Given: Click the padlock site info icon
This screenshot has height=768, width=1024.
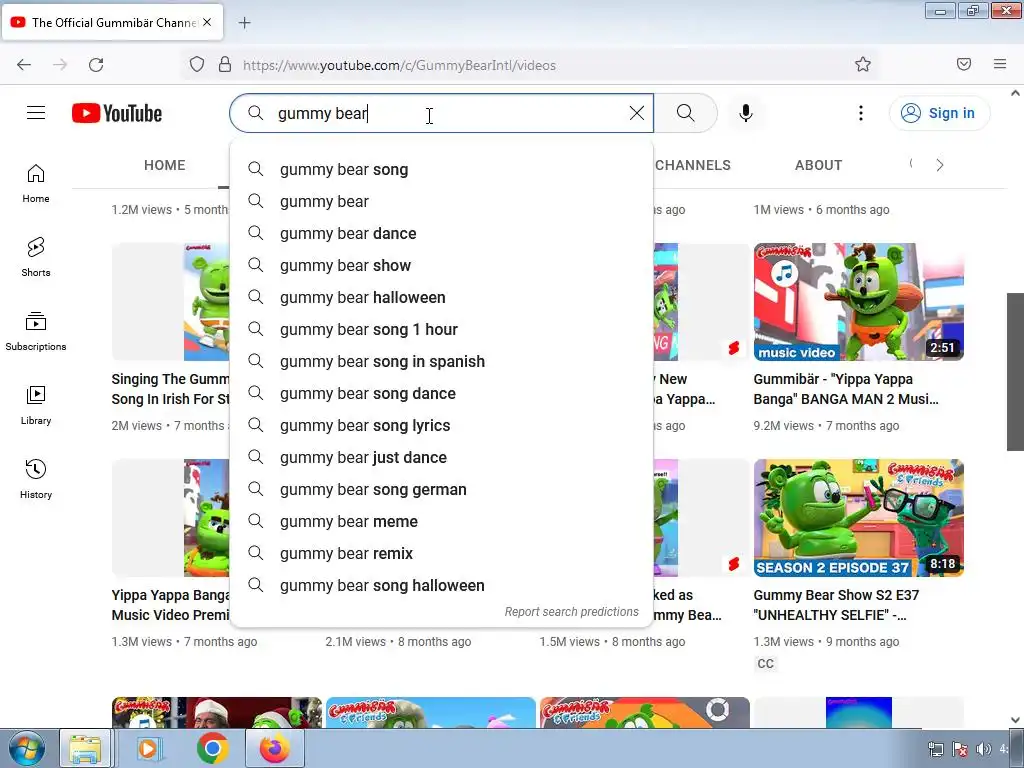Looking at the screenshot, I should tap(225, 64).
